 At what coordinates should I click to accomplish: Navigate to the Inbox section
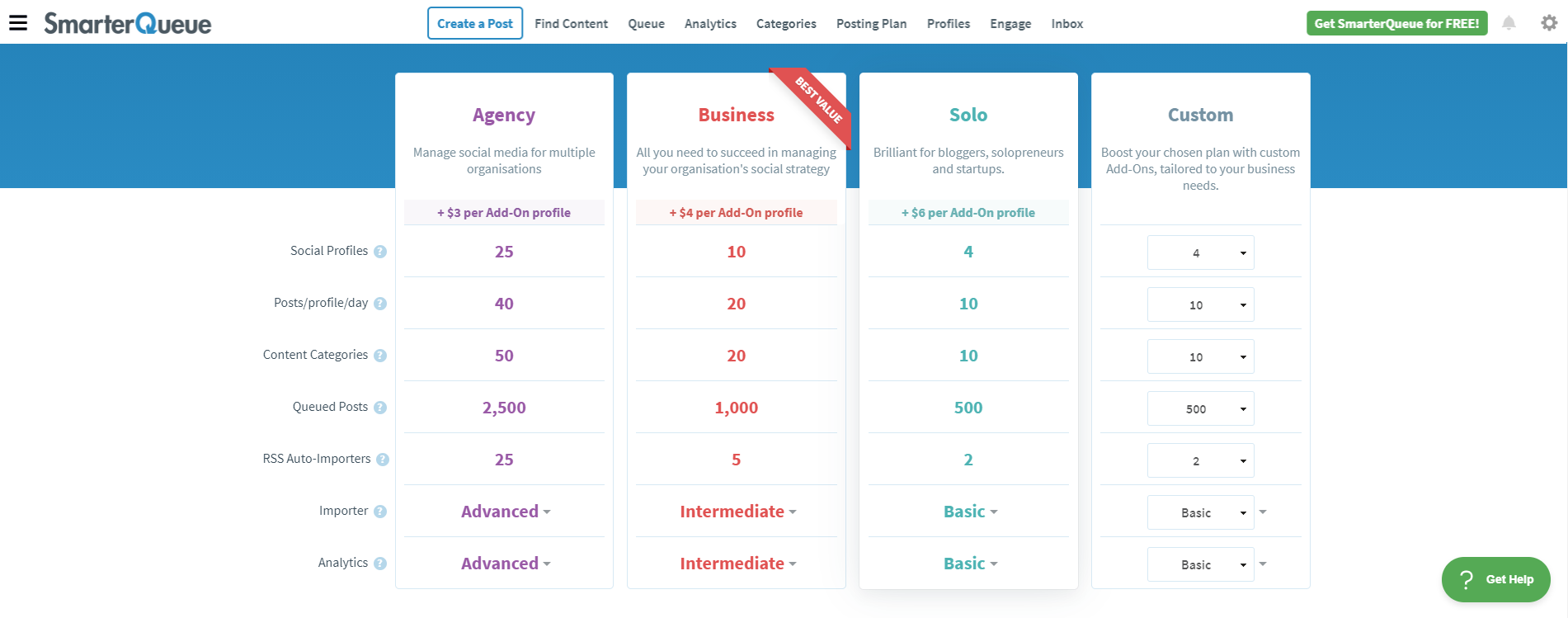pyautogui.click(x=1067, y=23)
